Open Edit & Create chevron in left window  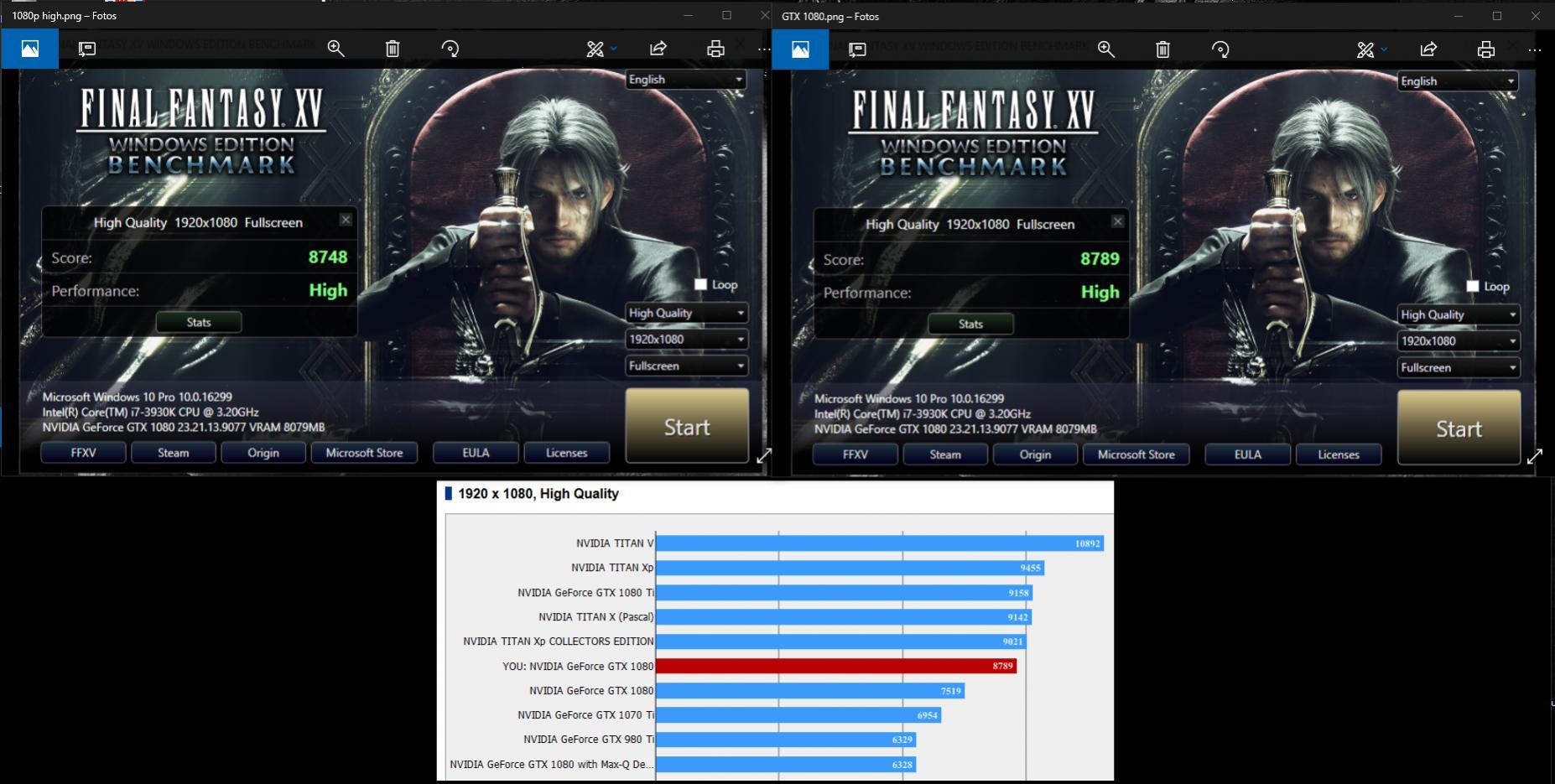click(x=614, y=49)
